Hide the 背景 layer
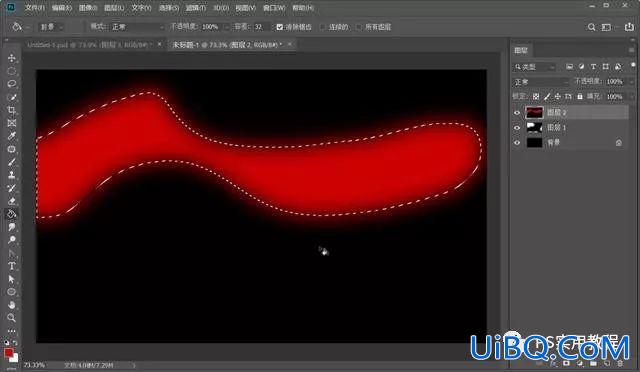Screen dimensions: 640x372 [517, 143]
